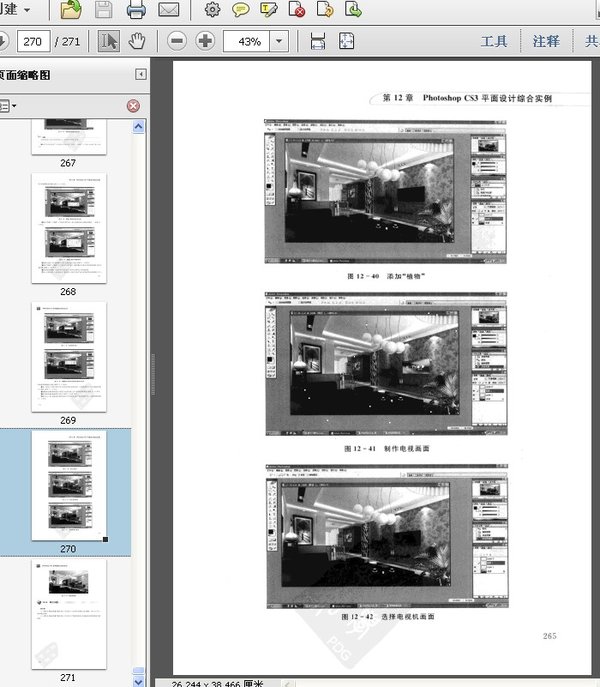
Task: Collapse the page thumbnails panel
Action: pyautogui.click(x=141, y=74)
